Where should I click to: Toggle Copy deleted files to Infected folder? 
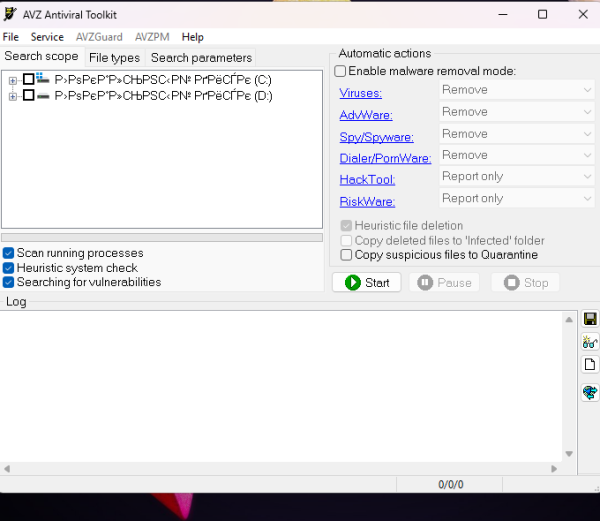[346, 241]
